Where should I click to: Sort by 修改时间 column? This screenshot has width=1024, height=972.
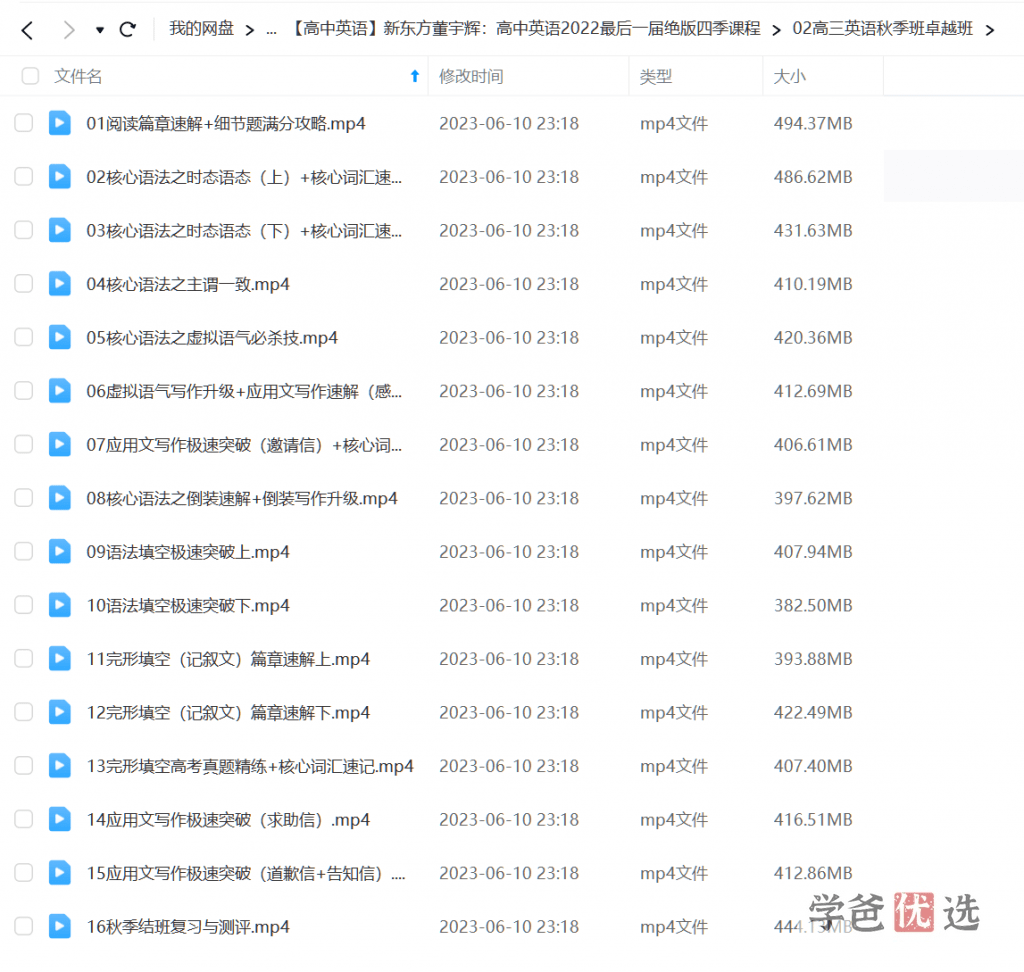(x=471, y=76)
